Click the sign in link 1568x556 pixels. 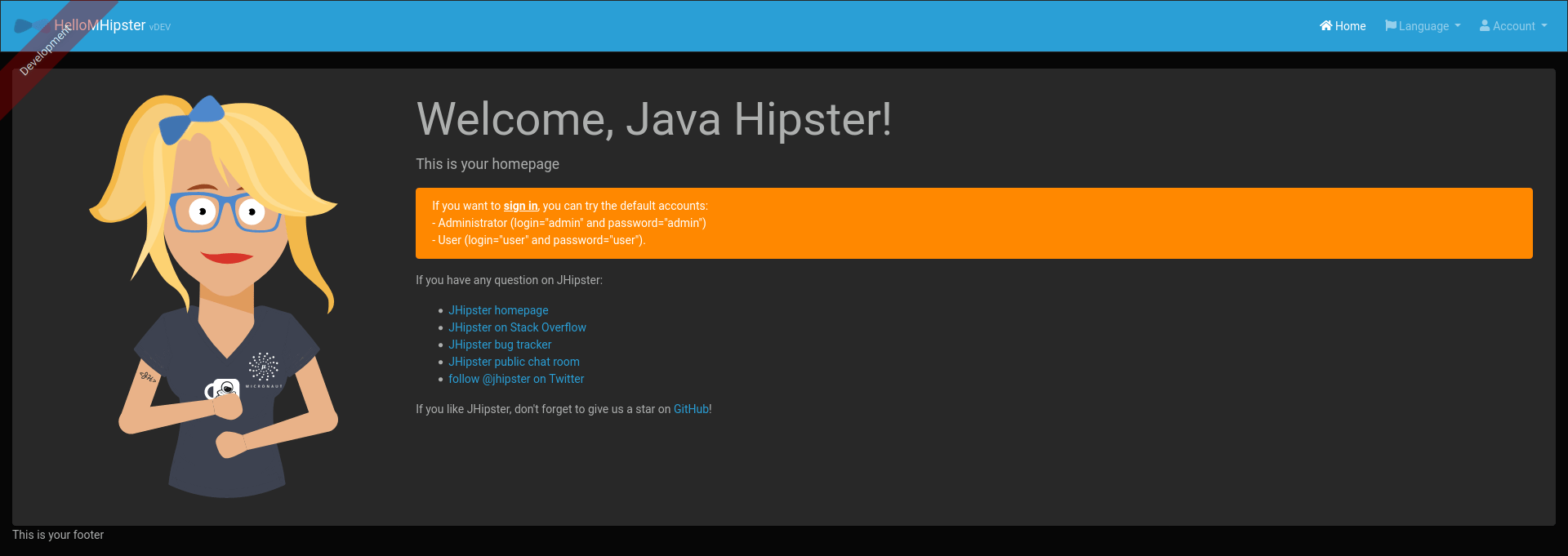click(520, 206)
